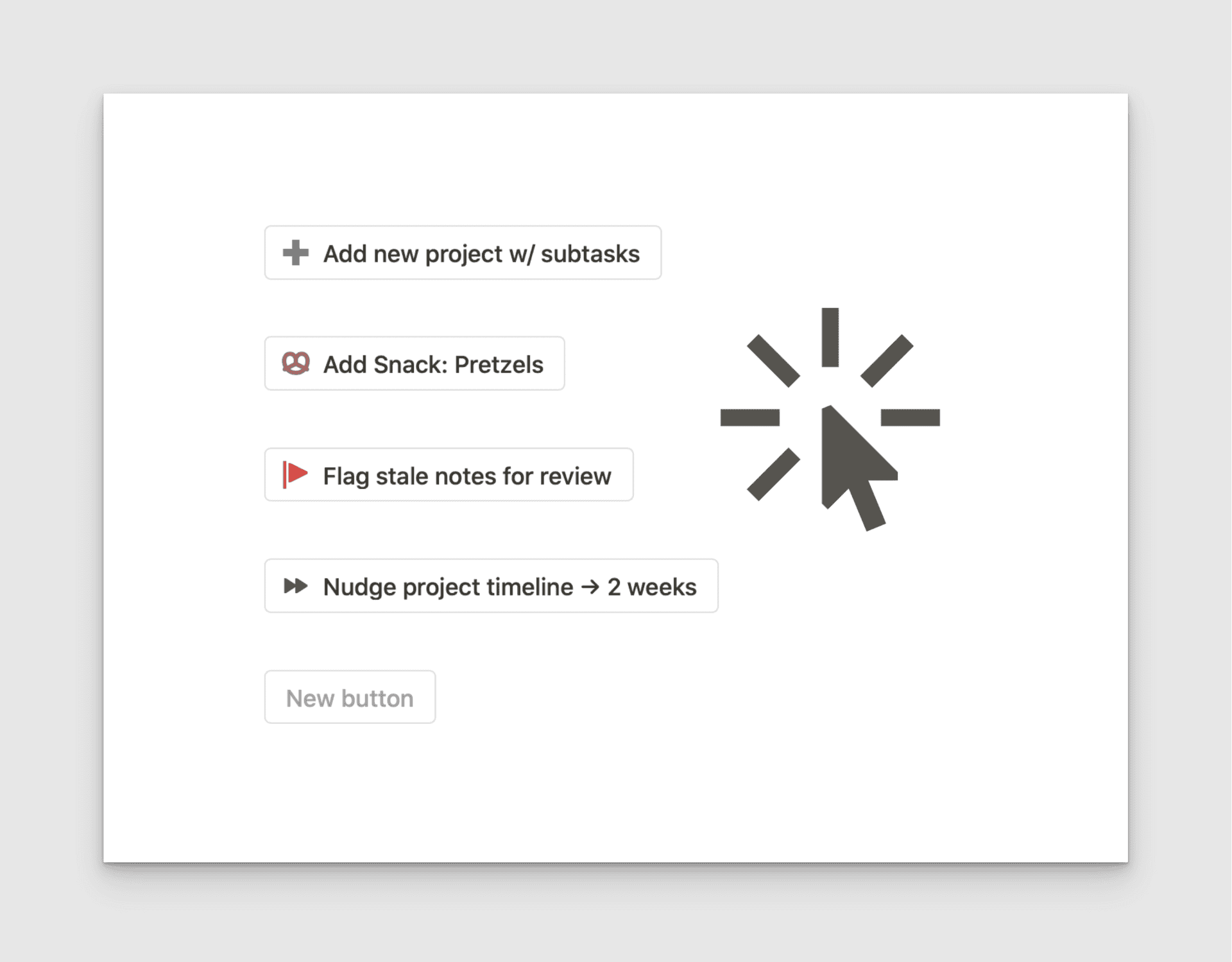Click the plus icon on the project button
Screen dimensions: 1232x962
point(296,253)
